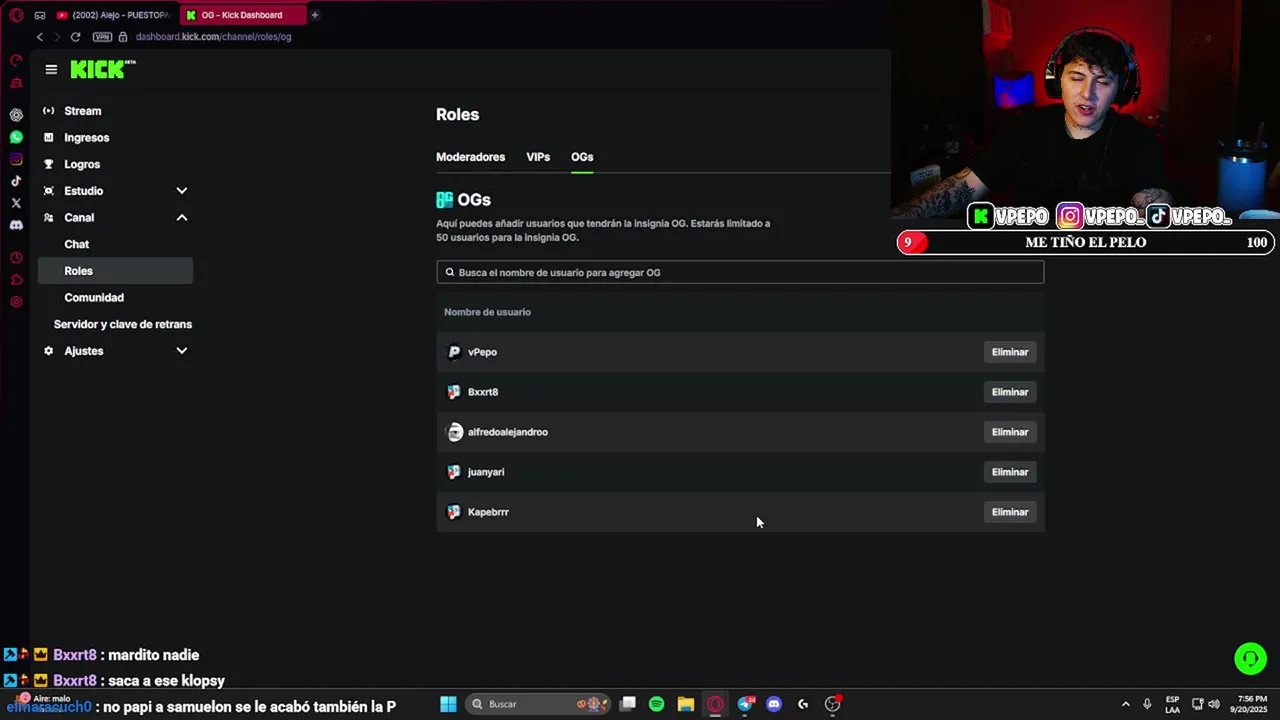Go back to the previous page
1280x720 pixels.
tap(40, 37)
